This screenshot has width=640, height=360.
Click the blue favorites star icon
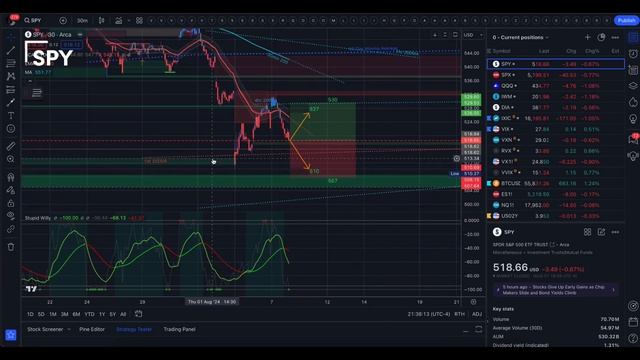[x=11, y=335]
